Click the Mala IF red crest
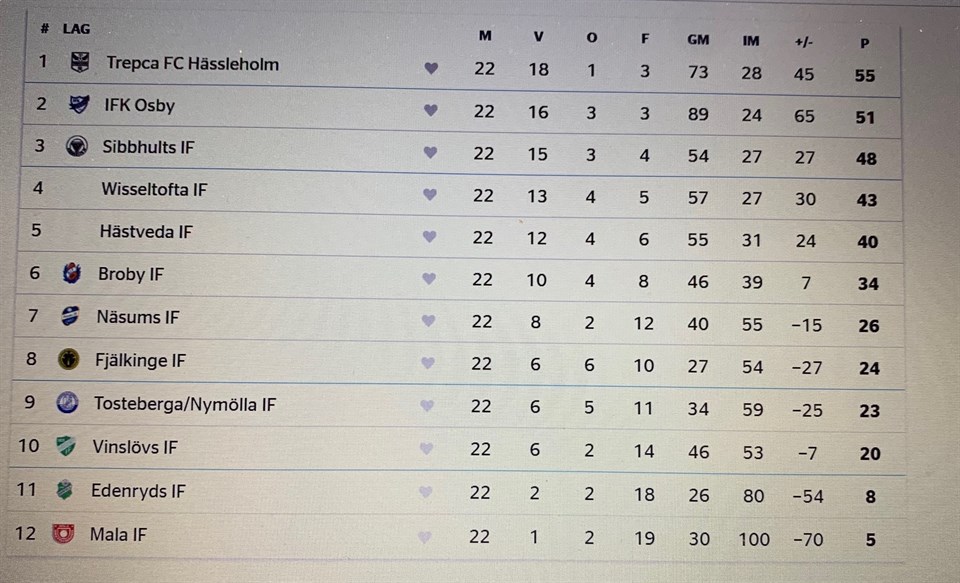This screenshot has width=960, height=583. tap(64, 534)
